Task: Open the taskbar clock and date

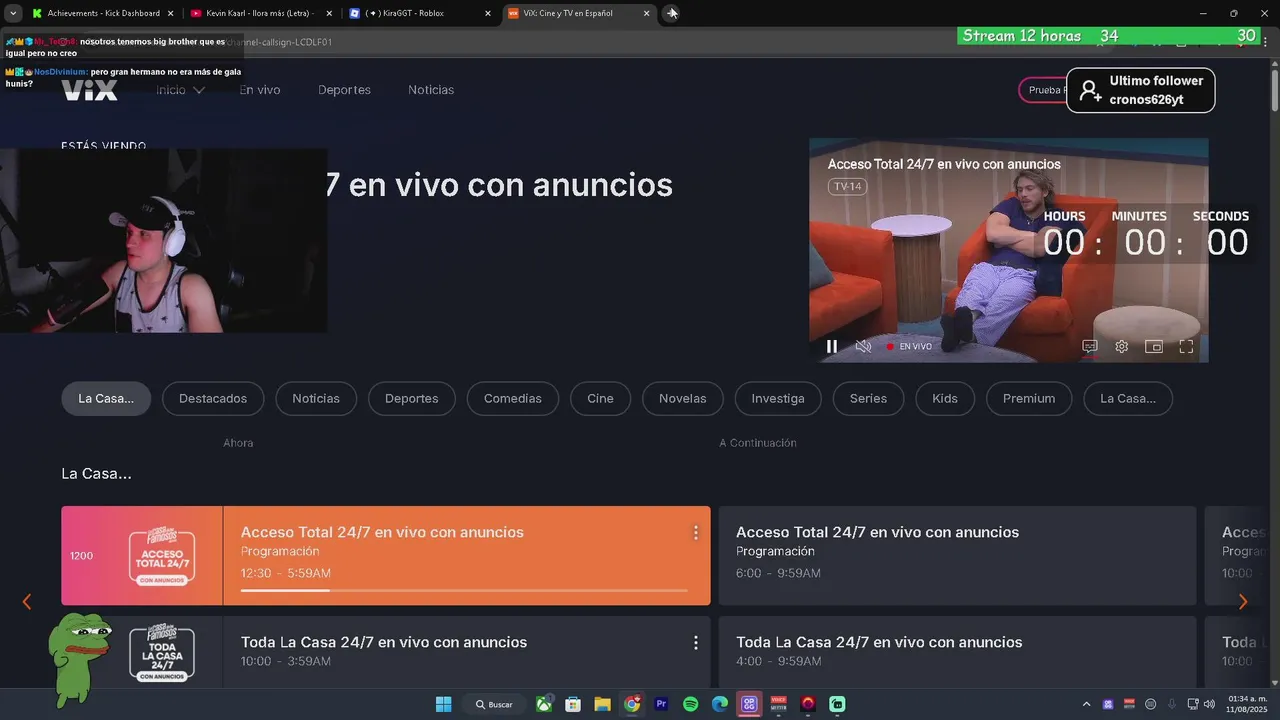Action: tap(1248, 704)
